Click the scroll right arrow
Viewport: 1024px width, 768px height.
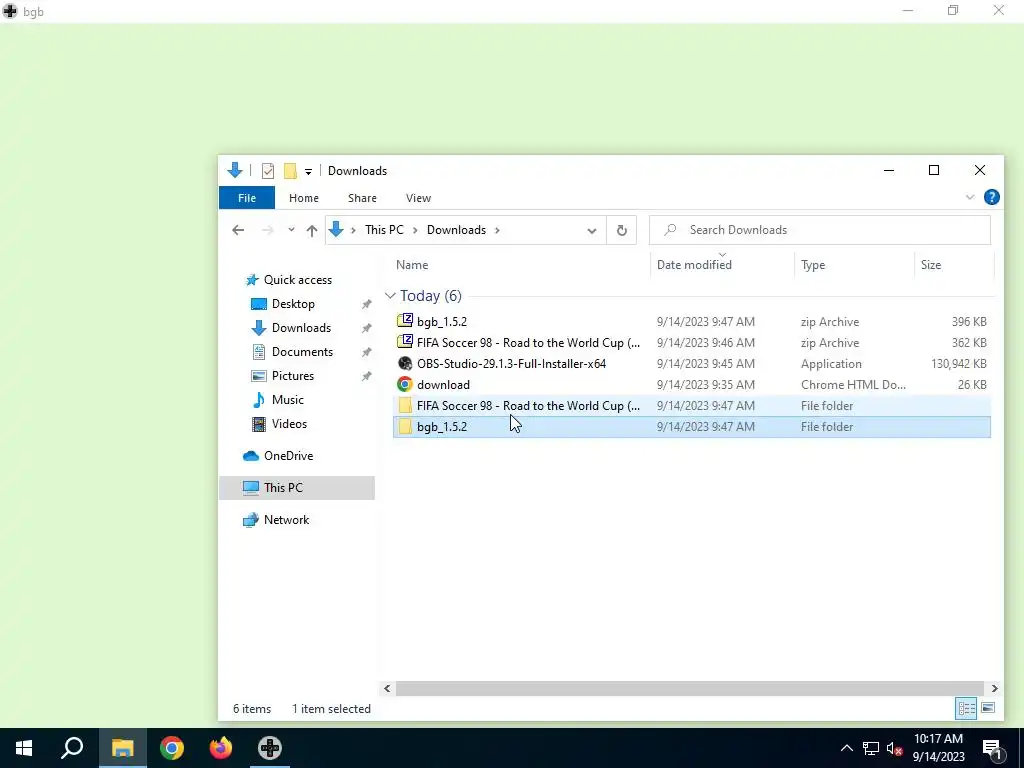pos(994,688)
